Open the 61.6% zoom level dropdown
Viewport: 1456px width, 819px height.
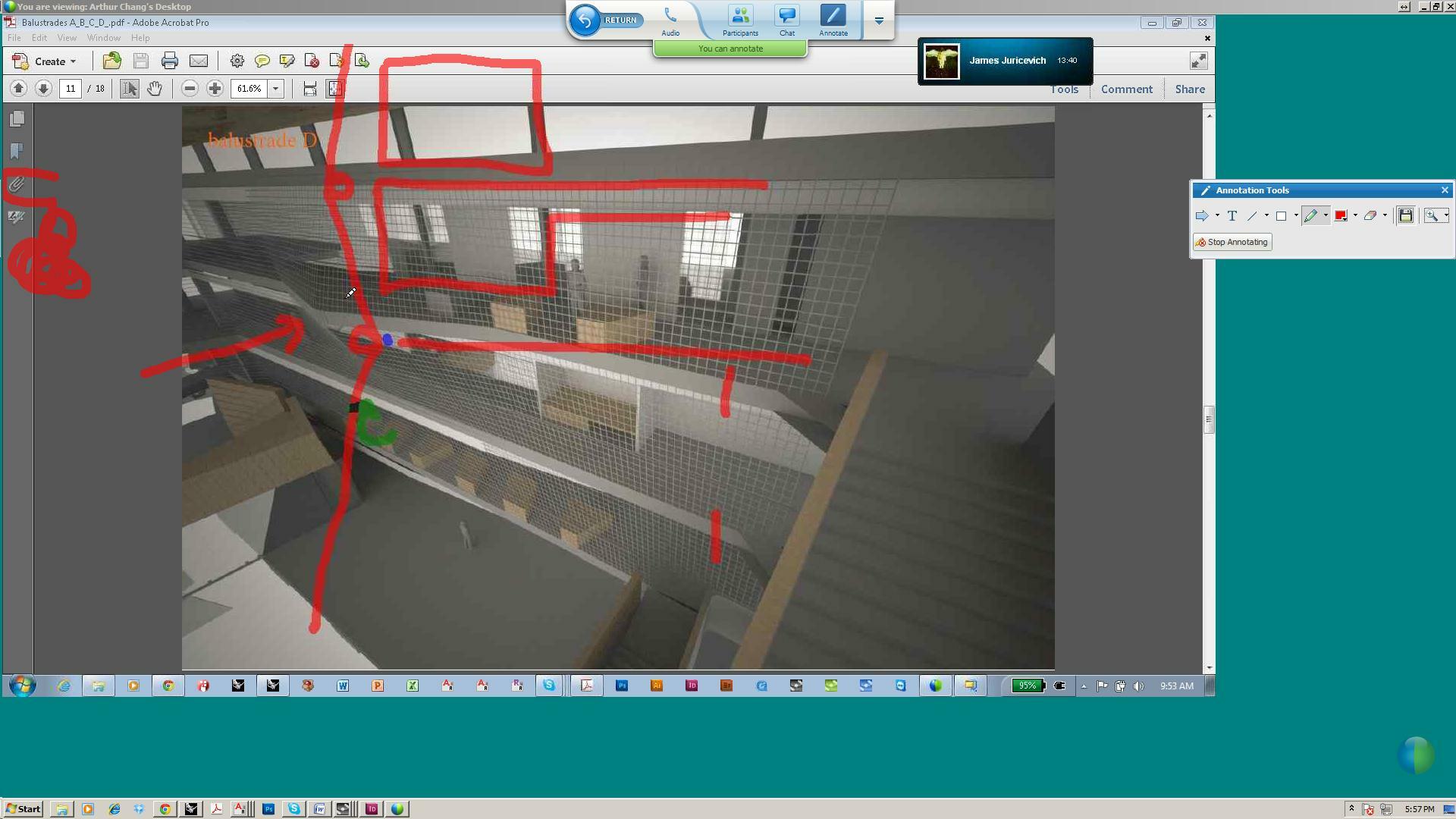[276, 89]
